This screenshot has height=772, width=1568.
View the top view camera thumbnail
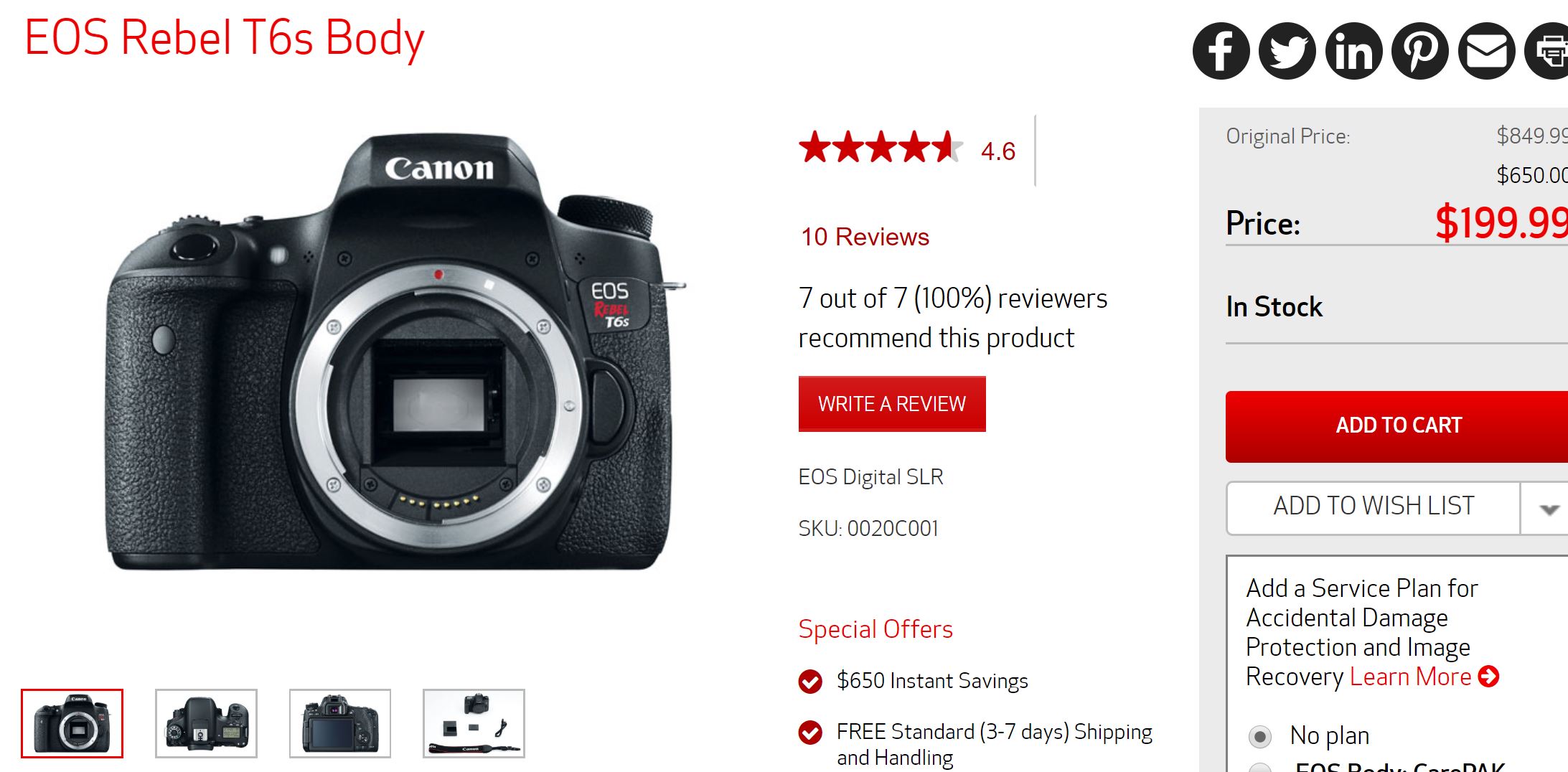coord(206,723)
